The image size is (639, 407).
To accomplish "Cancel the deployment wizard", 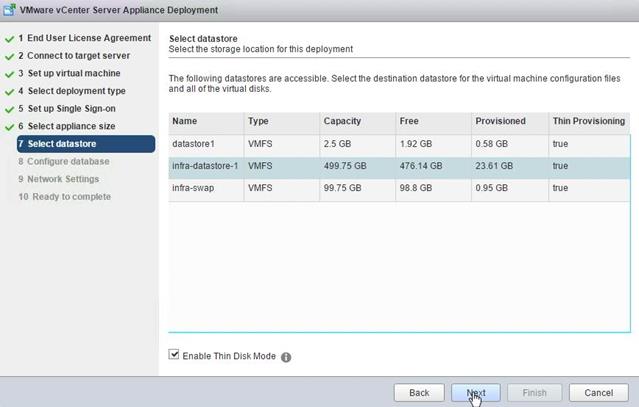I will tap(599, 393).
